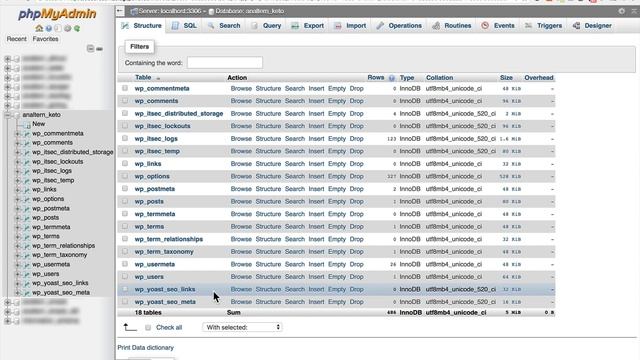
Task: Open navigation panel settings gear icon
Action: 67,29
